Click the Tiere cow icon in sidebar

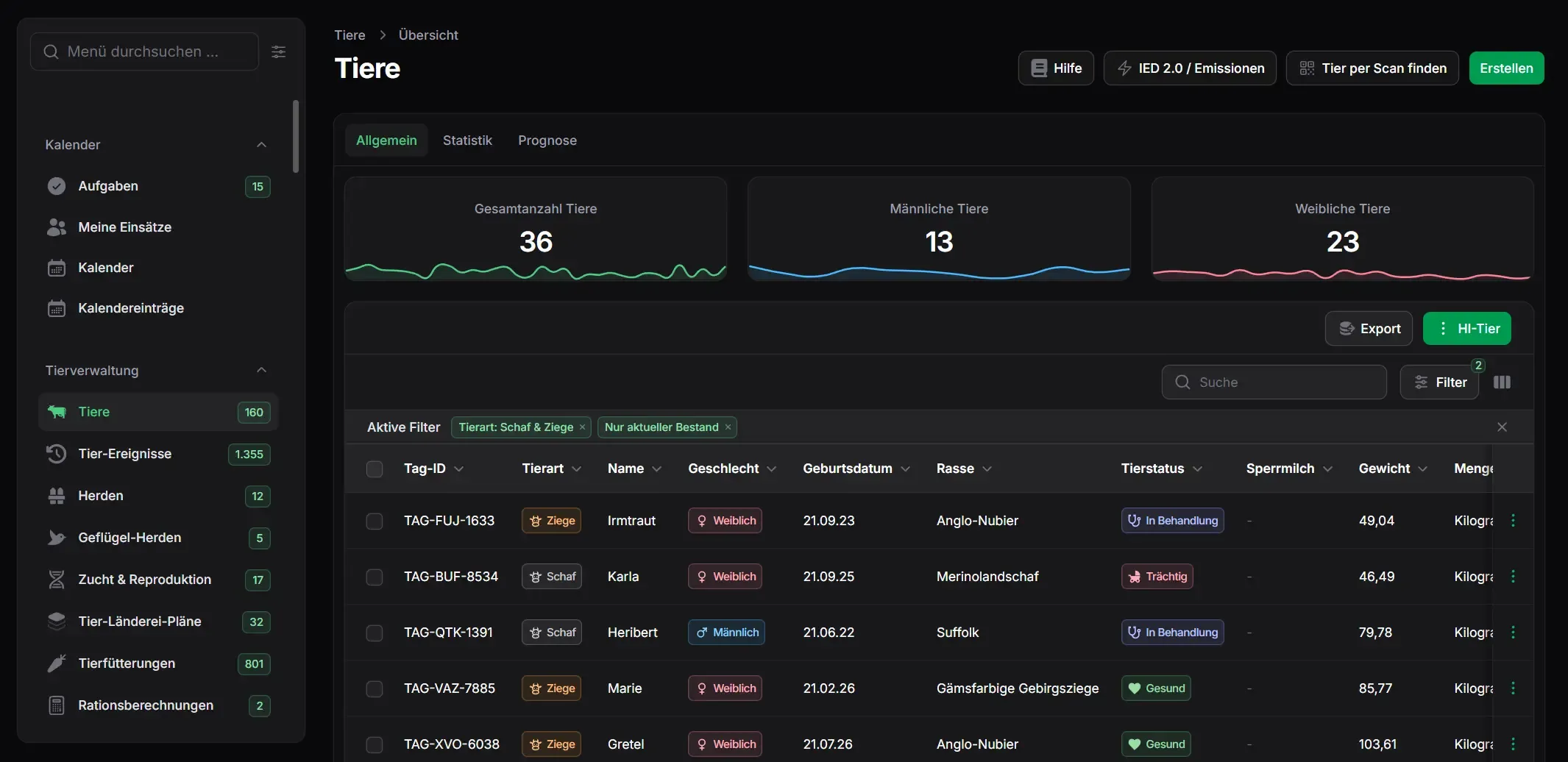(x=57, y=412)
